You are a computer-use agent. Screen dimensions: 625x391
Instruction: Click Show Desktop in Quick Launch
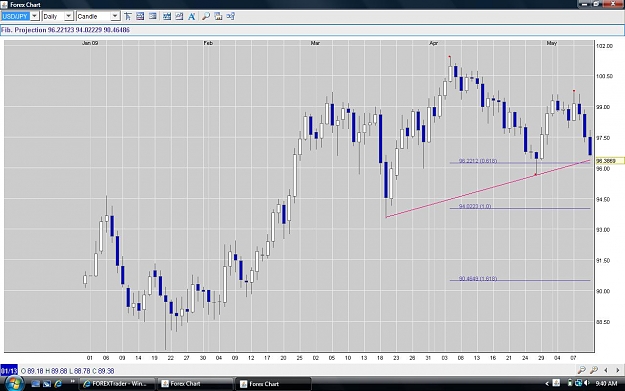(x=35, y=384)
